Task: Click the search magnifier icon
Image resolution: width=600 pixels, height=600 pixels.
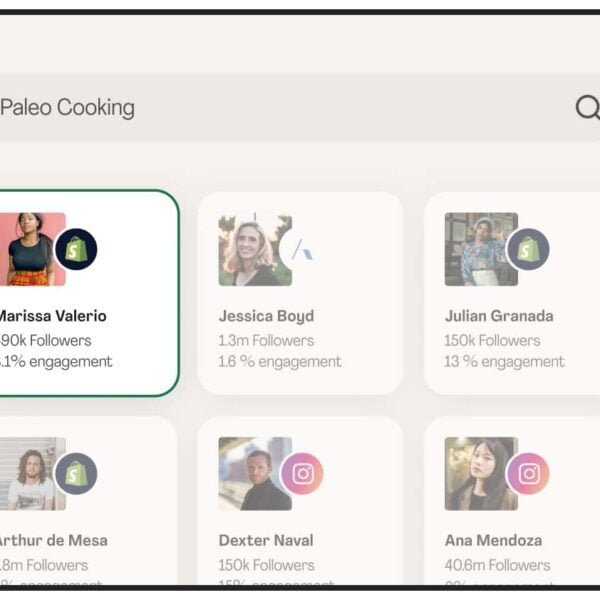Action: (587, 107)
